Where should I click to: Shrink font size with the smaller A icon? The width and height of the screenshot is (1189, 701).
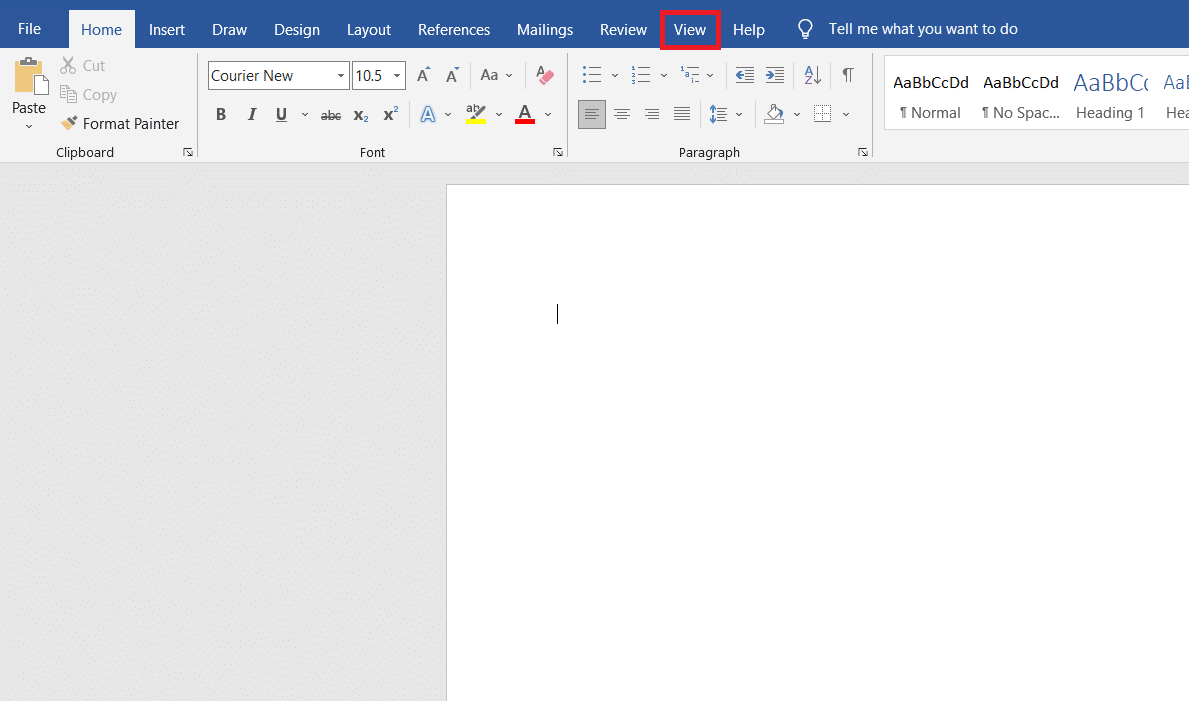coord(453,75)
